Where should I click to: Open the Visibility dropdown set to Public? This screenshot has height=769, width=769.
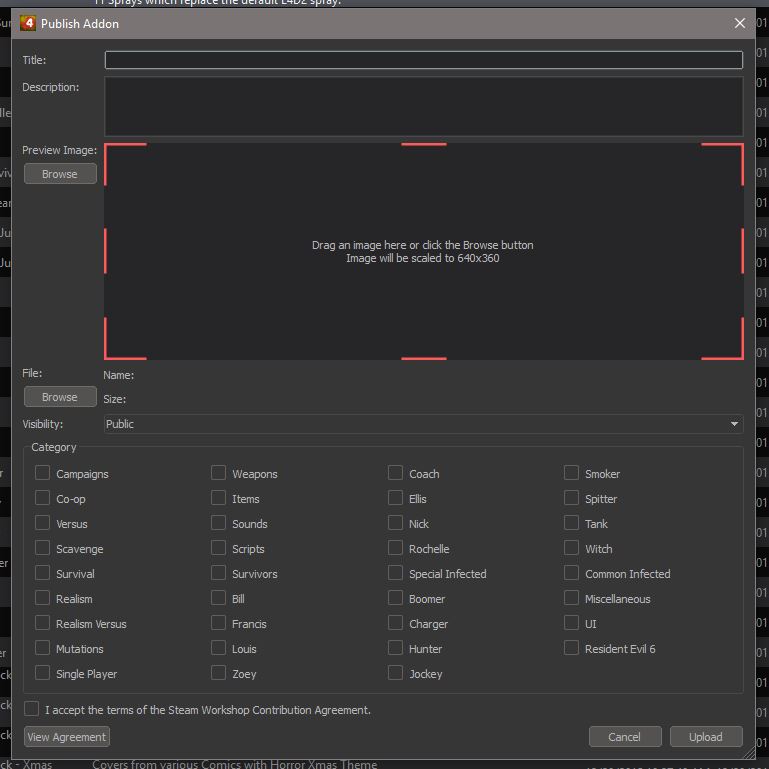click(x=424, y=424)
